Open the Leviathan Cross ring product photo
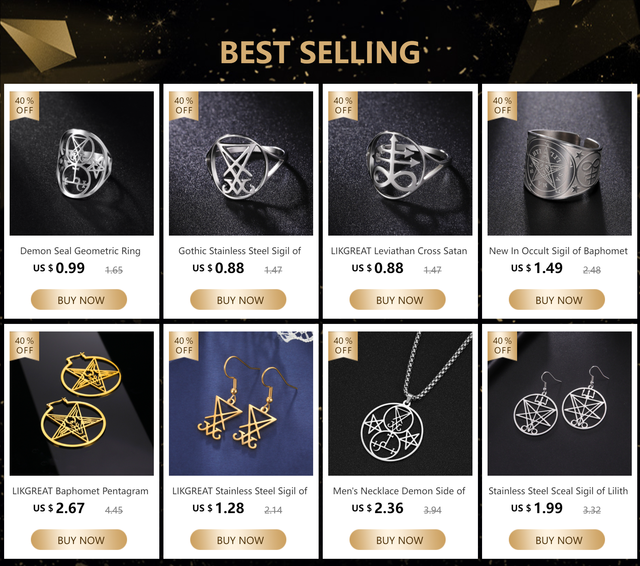Image resolution: width=640 pixels, height=566 pixels. pos(400,163)
